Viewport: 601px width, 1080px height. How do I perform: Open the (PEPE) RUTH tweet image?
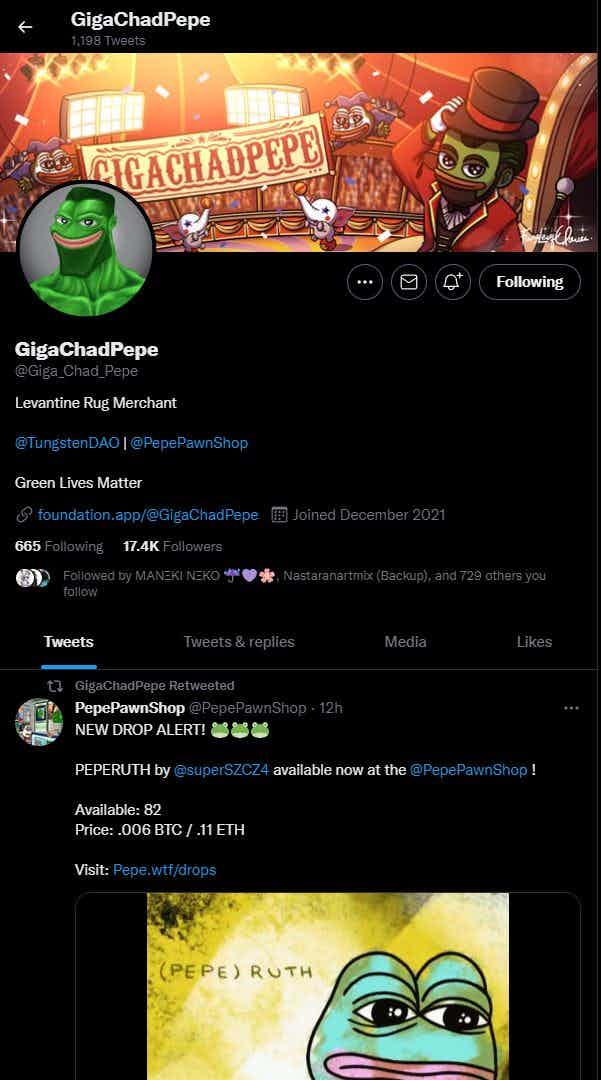point(328,986)
